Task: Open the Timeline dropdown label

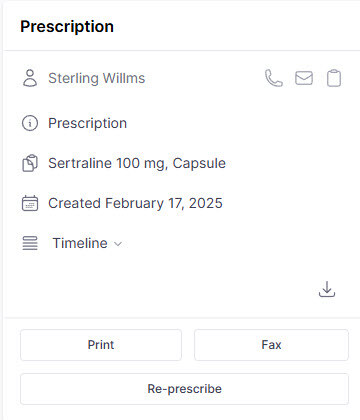Action: coord(80,243)
